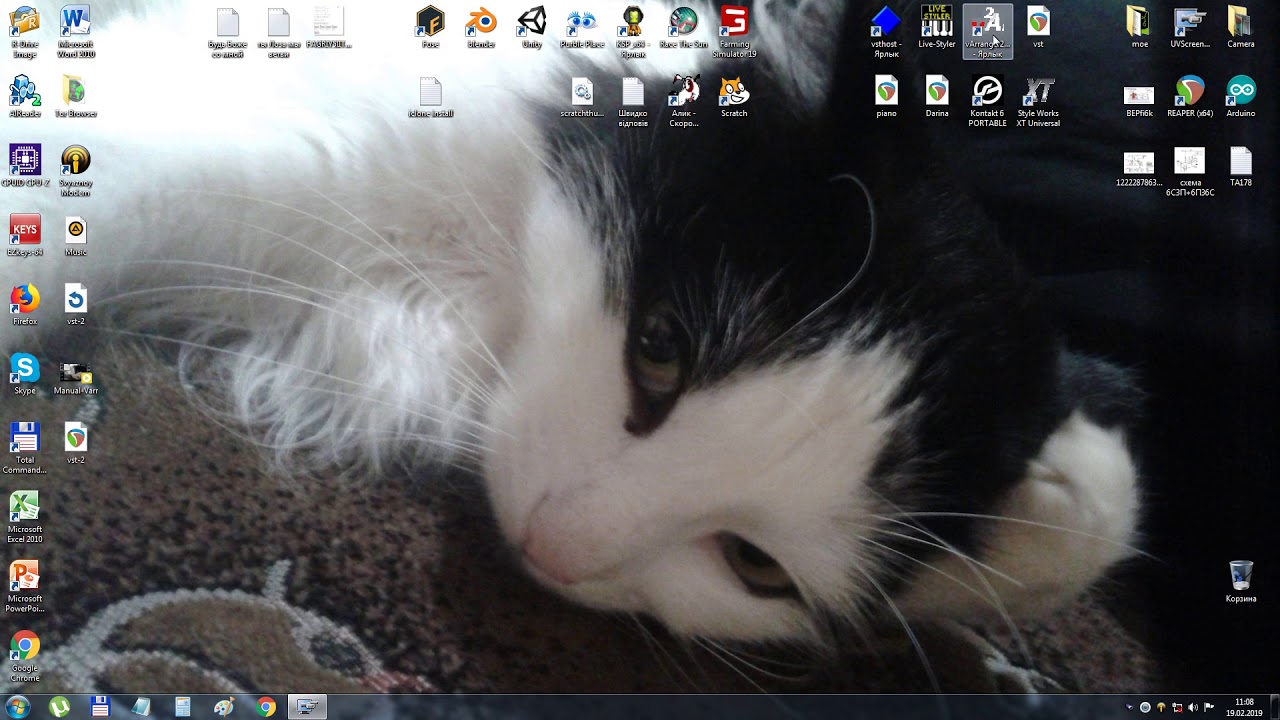The image size is (1280, 720).
Task: Click the volume icon in system tray
Action: coord(1193,708)
